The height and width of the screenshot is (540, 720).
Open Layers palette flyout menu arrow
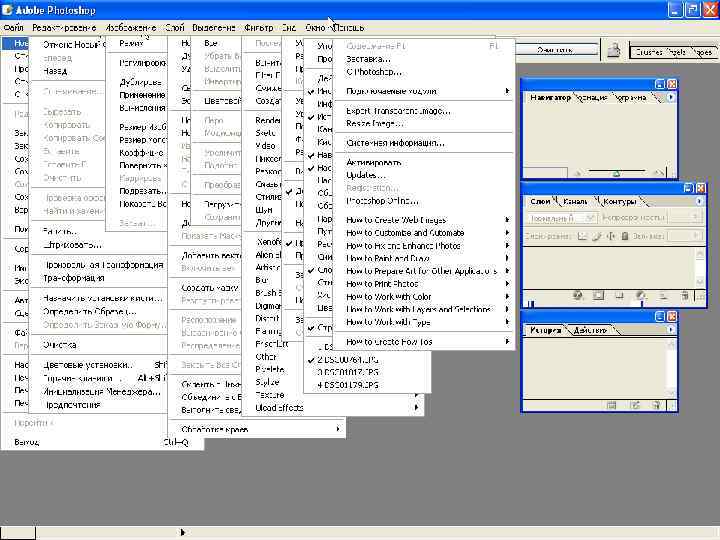coord(699,201)
